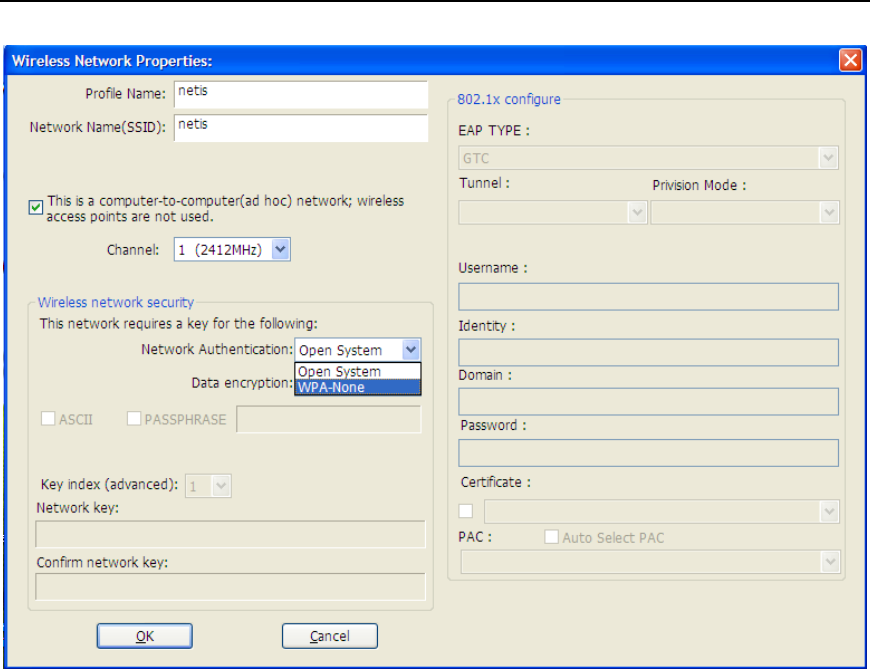Viewport: 870px width, 669px height.
Task: Click the OK button
Action: pyautogui.click(x=144, y=636)
